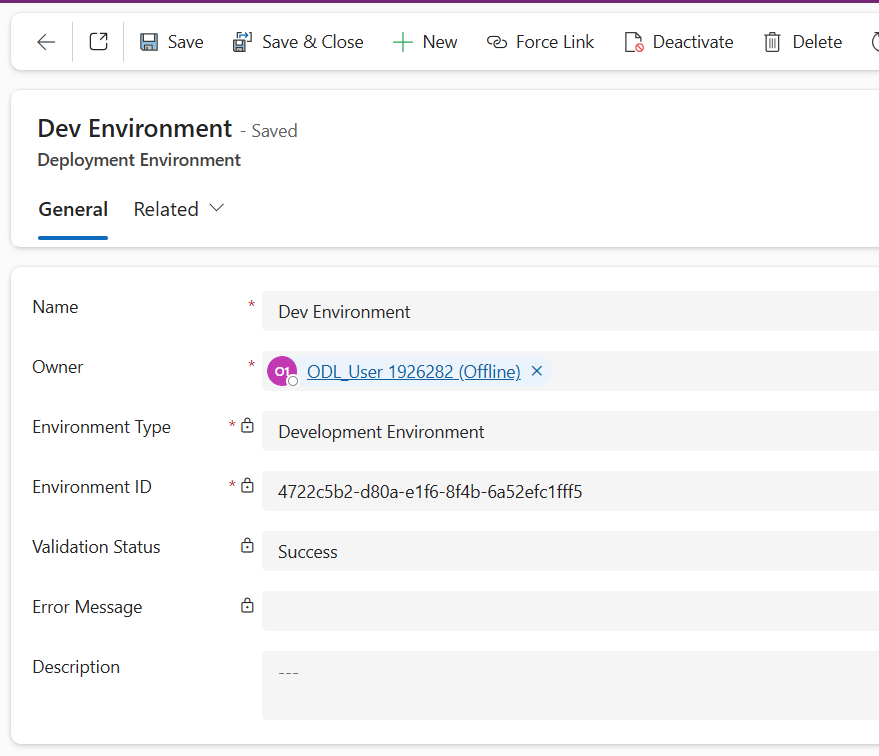Click the lock icon beside Validation Status
The width and height of the screenshot is (879, 756).
(246, 545)
